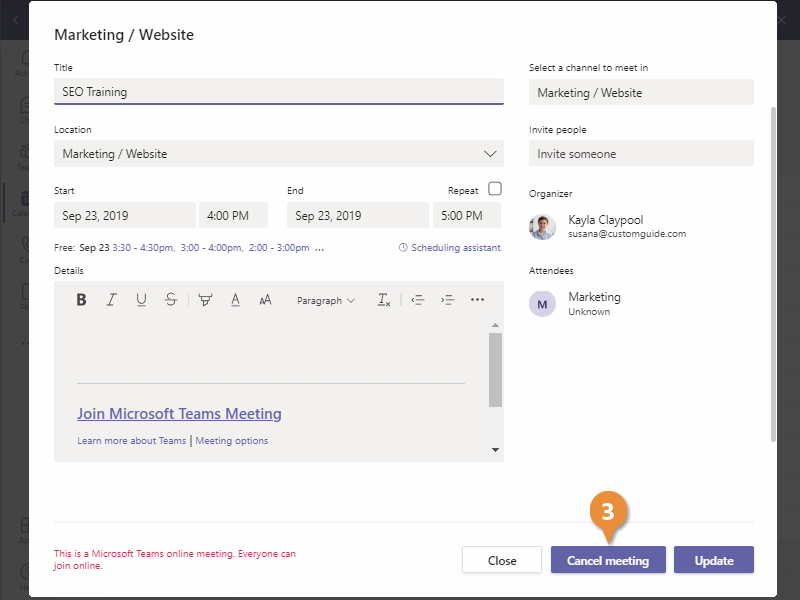Open the Paragraph style dropdown

(x=325, y=300)
